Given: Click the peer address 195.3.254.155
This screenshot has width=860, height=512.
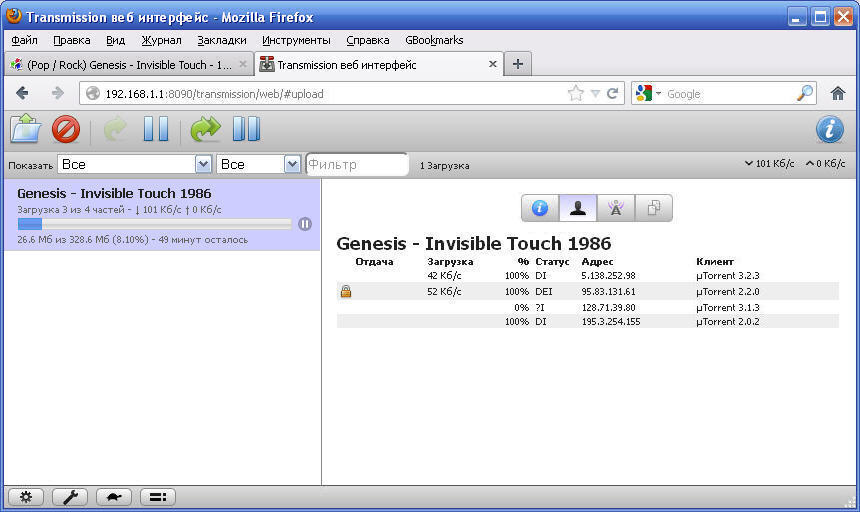Looking at the screenshot, I should [x=610, y=322].
